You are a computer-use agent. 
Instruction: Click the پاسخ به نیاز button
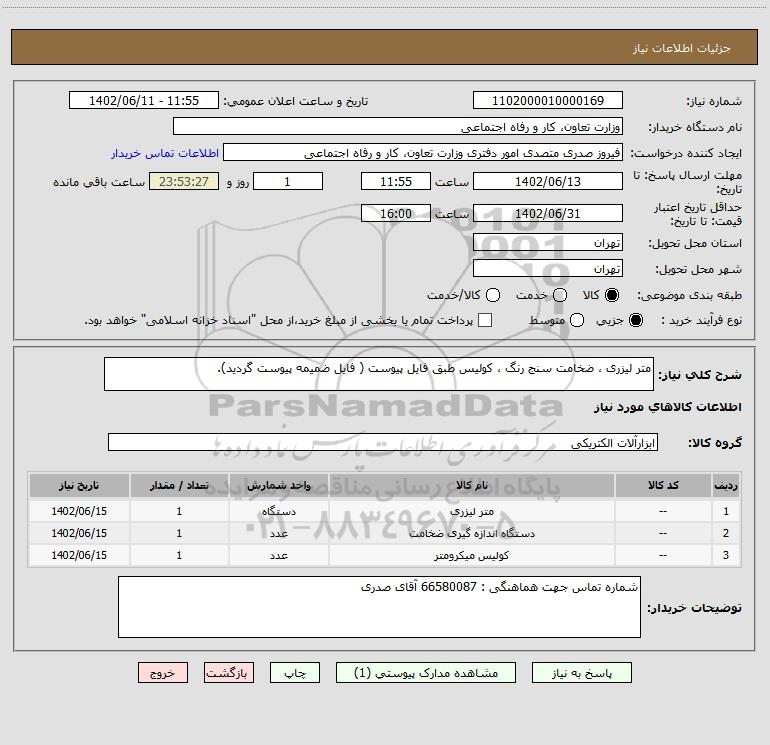click(582, 673)
